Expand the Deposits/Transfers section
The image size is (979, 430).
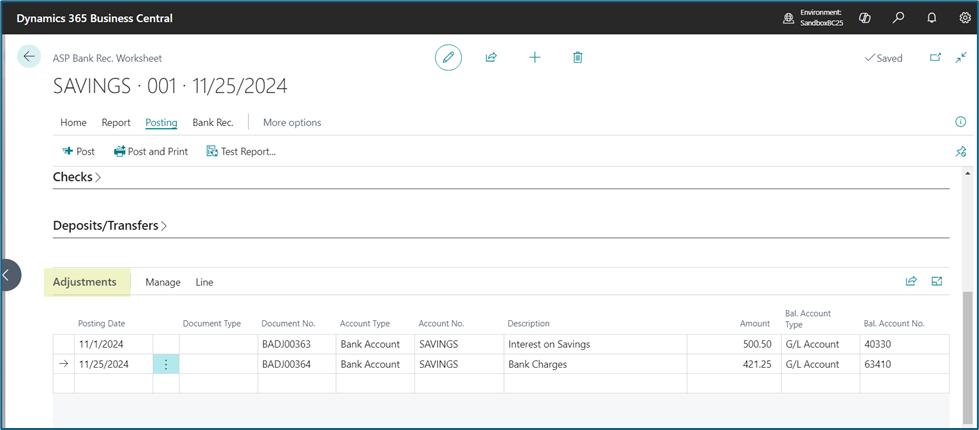click(x=110, y=226)
